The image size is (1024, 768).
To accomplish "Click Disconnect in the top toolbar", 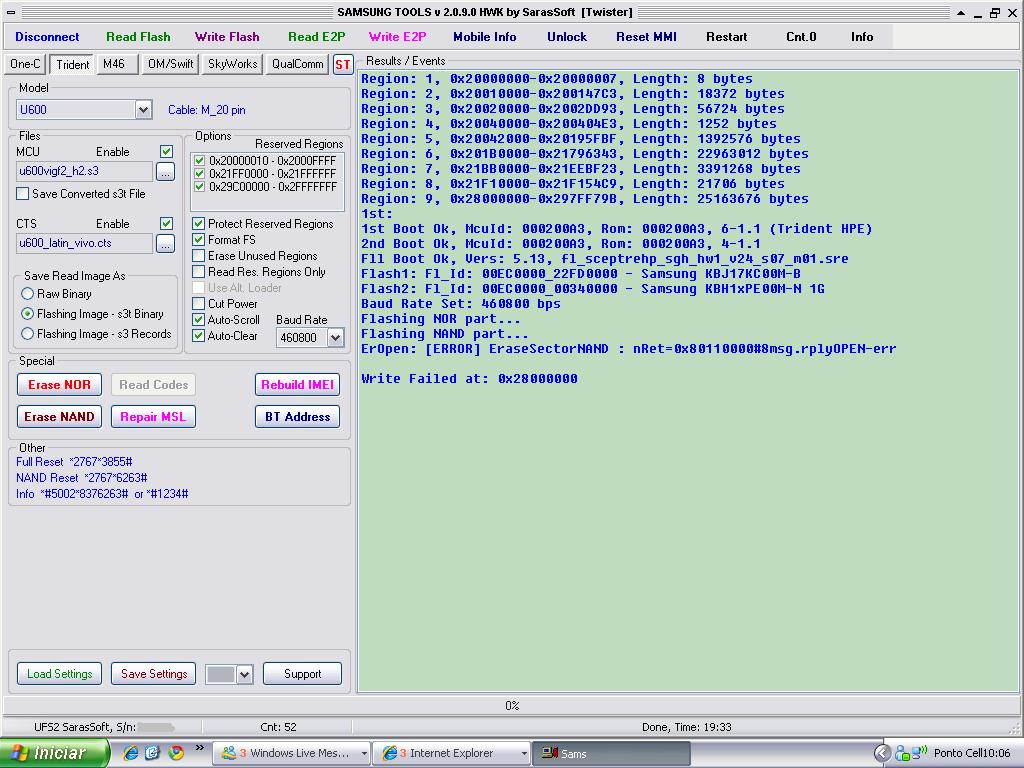I will 47,37.
